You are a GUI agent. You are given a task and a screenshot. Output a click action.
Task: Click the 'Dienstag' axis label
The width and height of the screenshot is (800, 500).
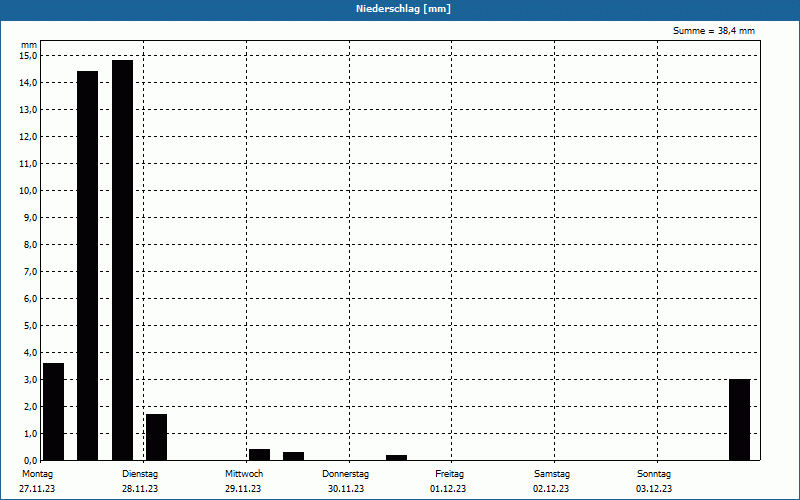click(x=140, y=474)
